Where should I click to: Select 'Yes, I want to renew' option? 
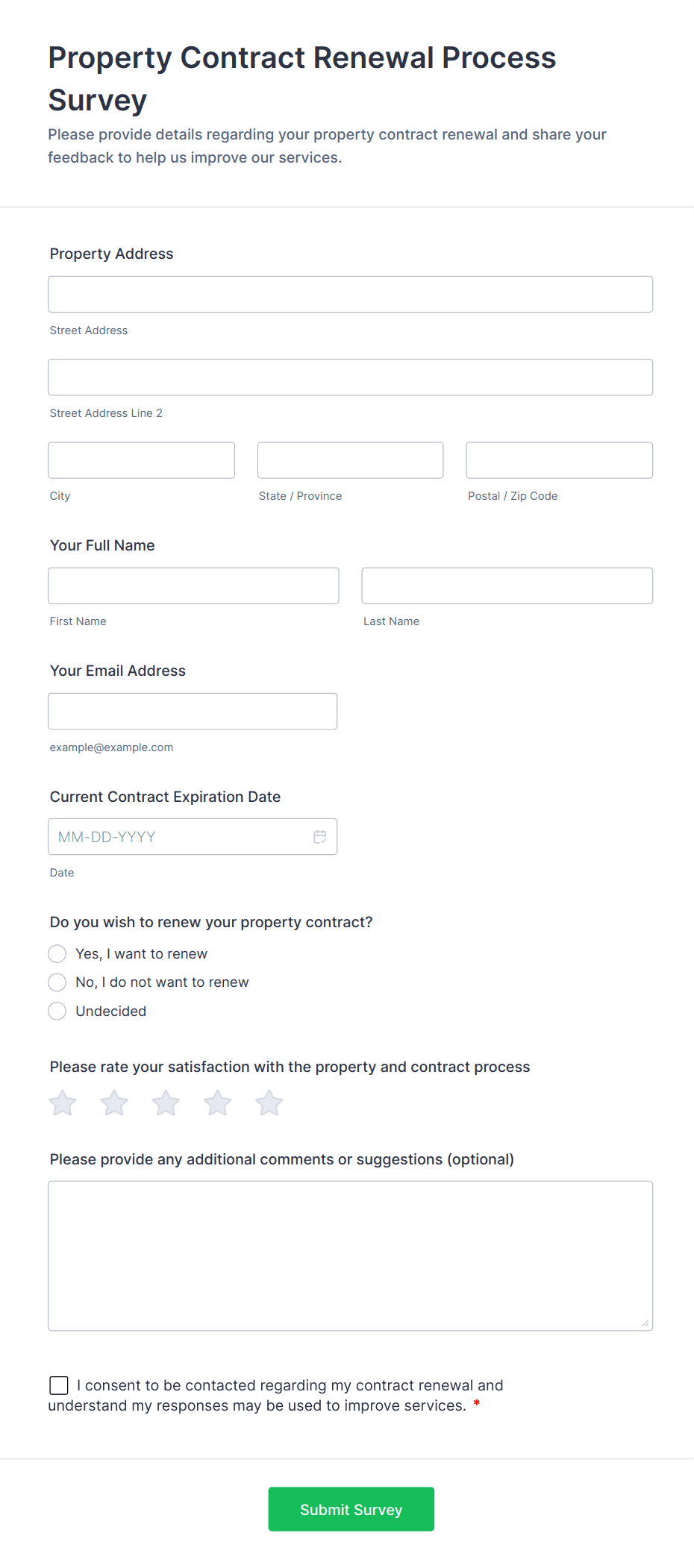57,954
